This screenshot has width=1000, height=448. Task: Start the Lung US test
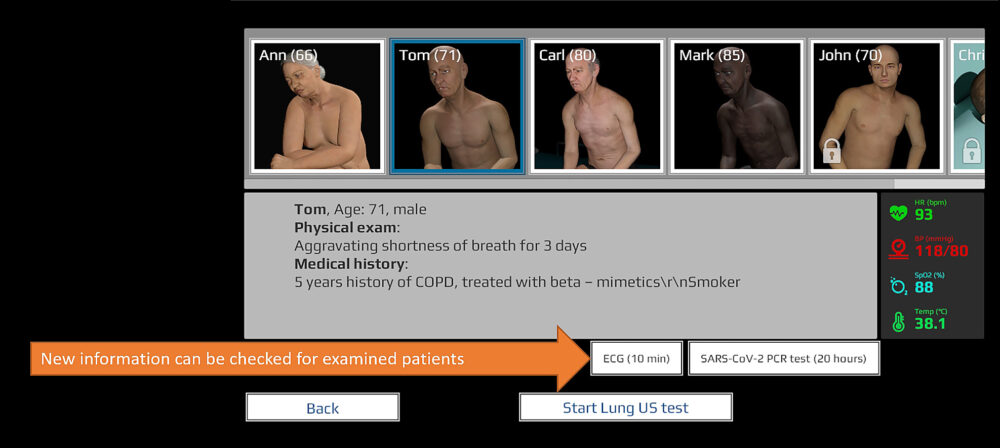(625, 407)
